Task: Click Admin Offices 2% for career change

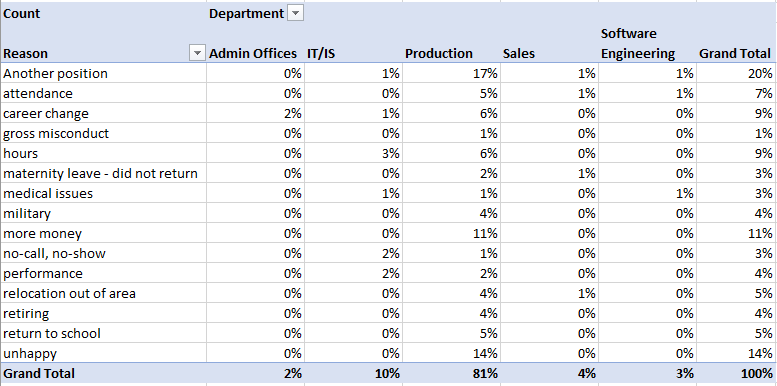Action: tap(256, 113)
